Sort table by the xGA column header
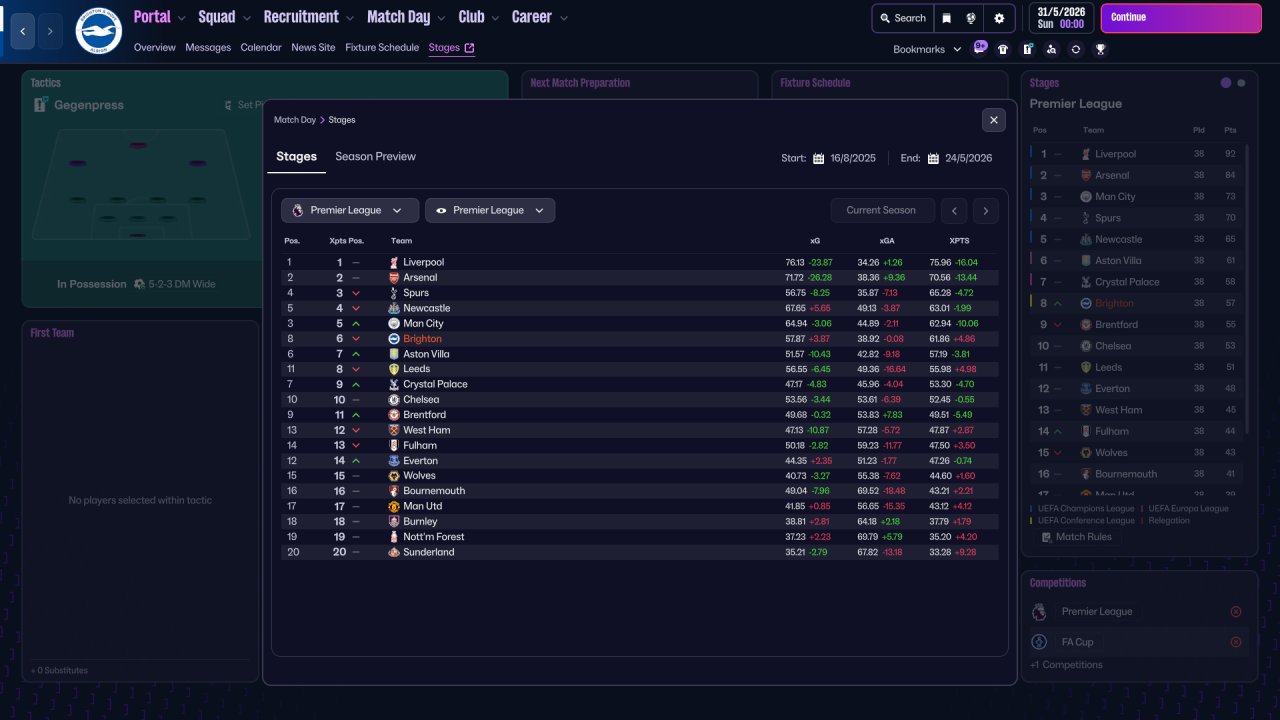Screen dimensions: 1280x720 point(887,241)
